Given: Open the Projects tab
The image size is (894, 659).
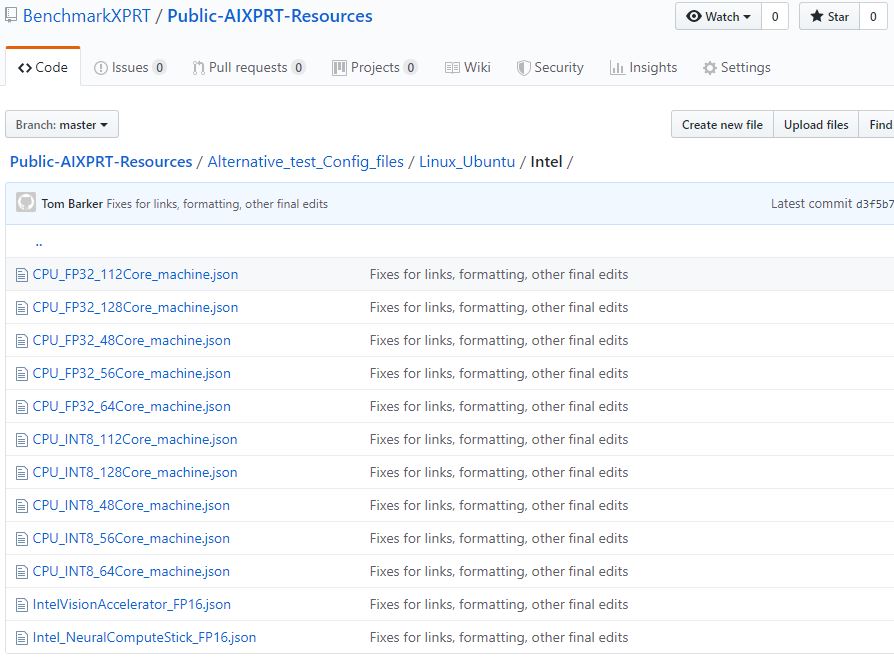Looking at the screenshot, I should [375, 67].
